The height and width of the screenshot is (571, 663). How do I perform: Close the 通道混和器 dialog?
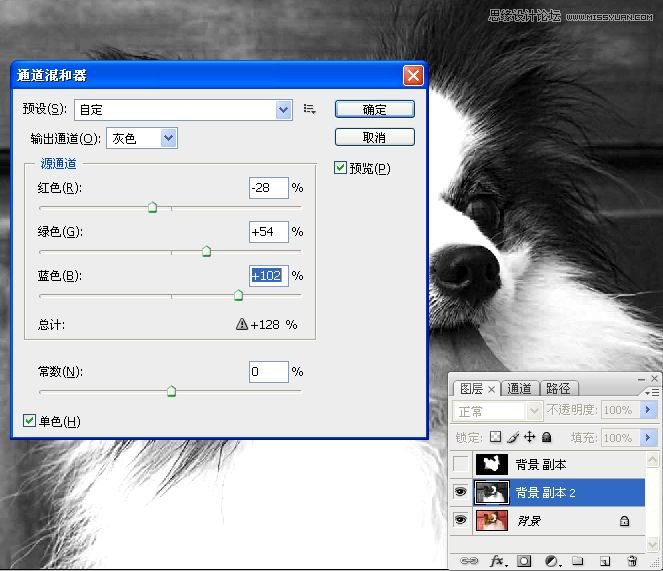tap(413, 76)
